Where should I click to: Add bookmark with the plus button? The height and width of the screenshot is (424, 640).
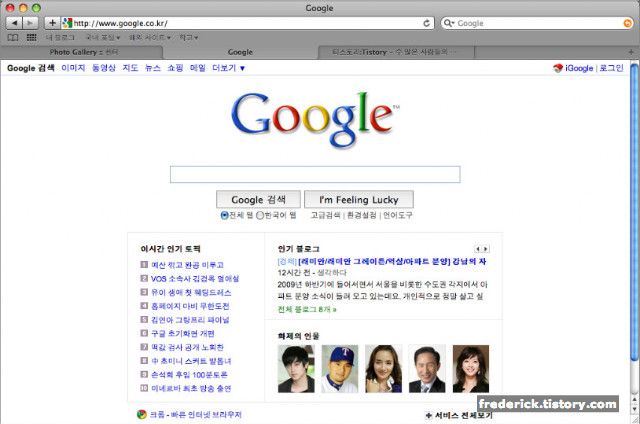[52, 23]
